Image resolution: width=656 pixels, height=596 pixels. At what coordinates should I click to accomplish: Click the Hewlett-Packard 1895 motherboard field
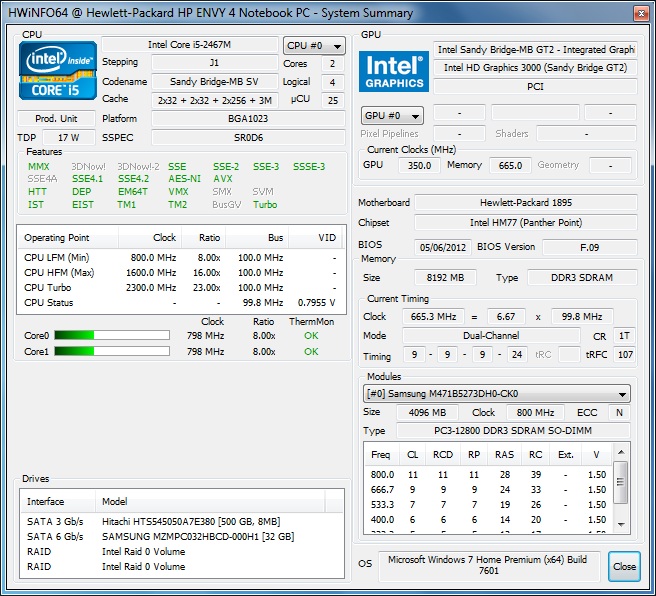[x=526, y=203]
